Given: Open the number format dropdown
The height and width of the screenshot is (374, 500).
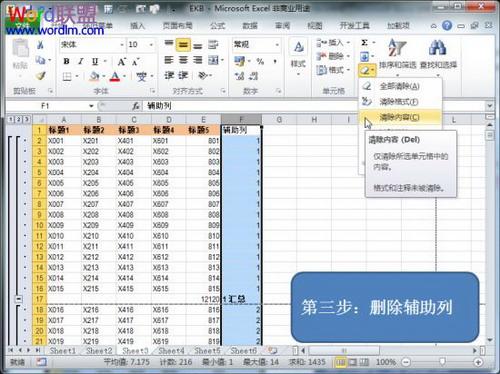Looking at the screenshot, I should (x=277, y=45).
